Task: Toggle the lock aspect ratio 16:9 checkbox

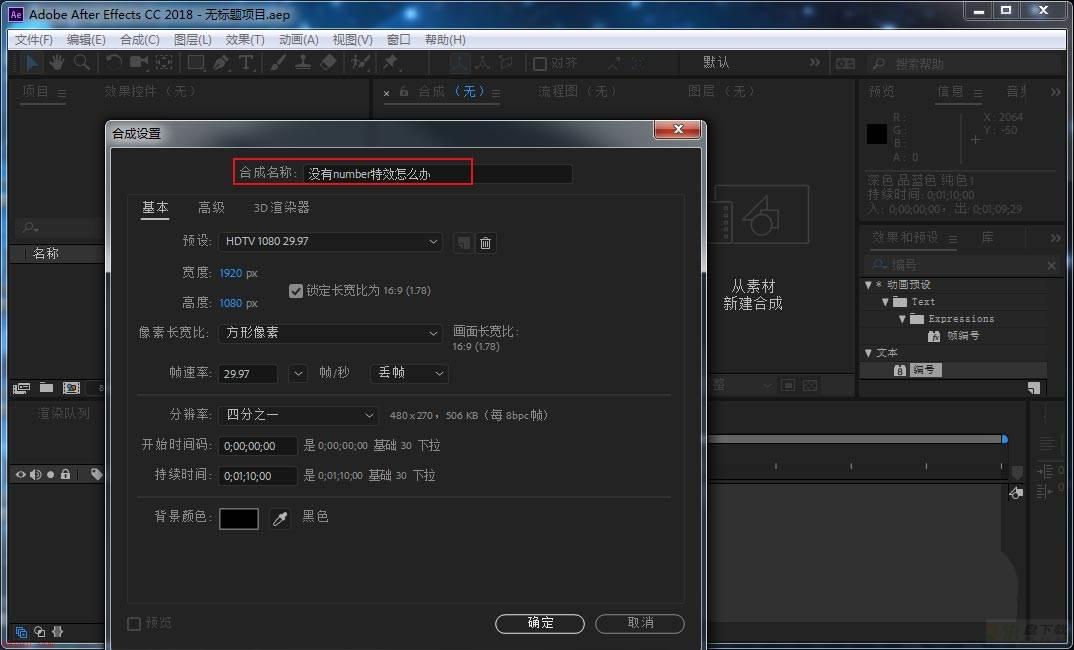Action: [296, 290]
